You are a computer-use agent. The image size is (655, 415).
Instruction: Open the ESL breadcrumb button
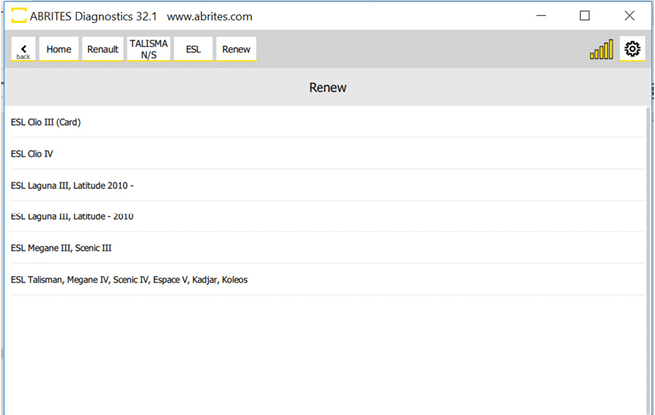coord(193,49)
